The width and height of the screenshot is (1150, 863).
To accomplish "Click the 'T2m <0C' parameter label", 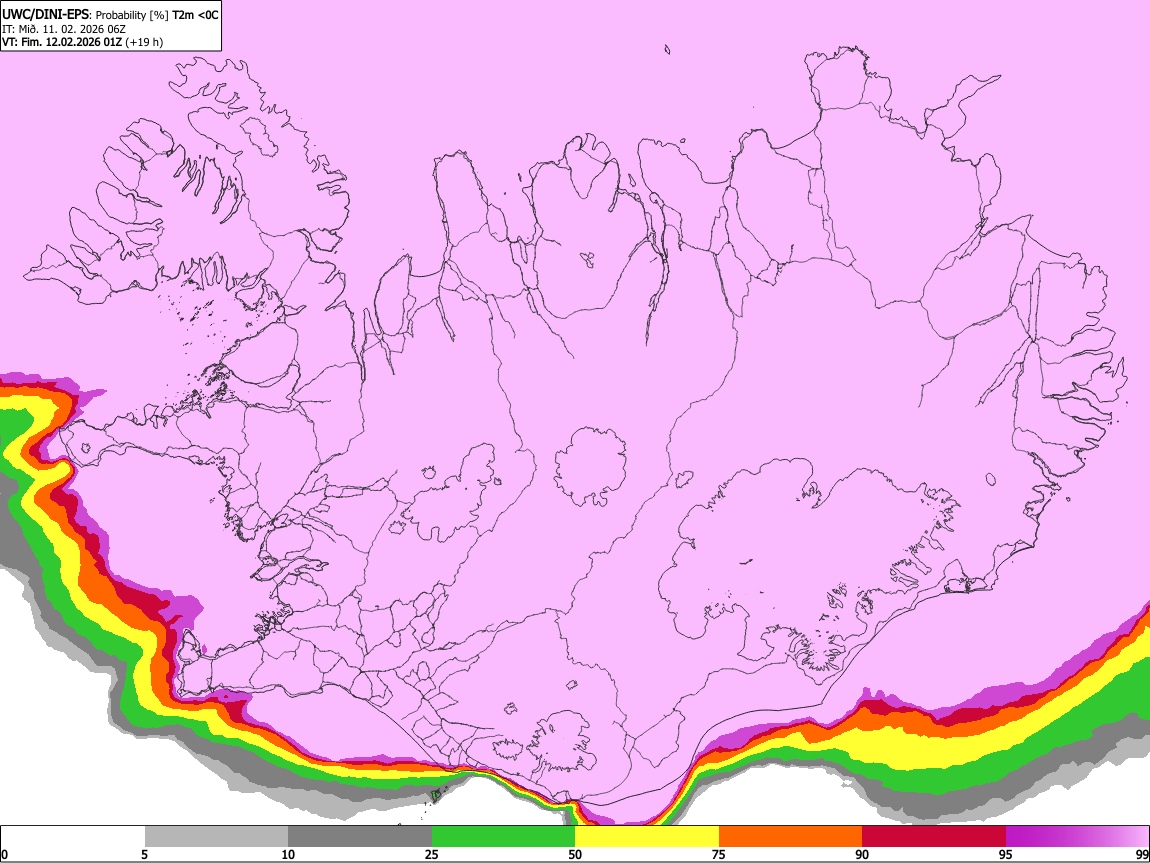I will coord(195,15).
